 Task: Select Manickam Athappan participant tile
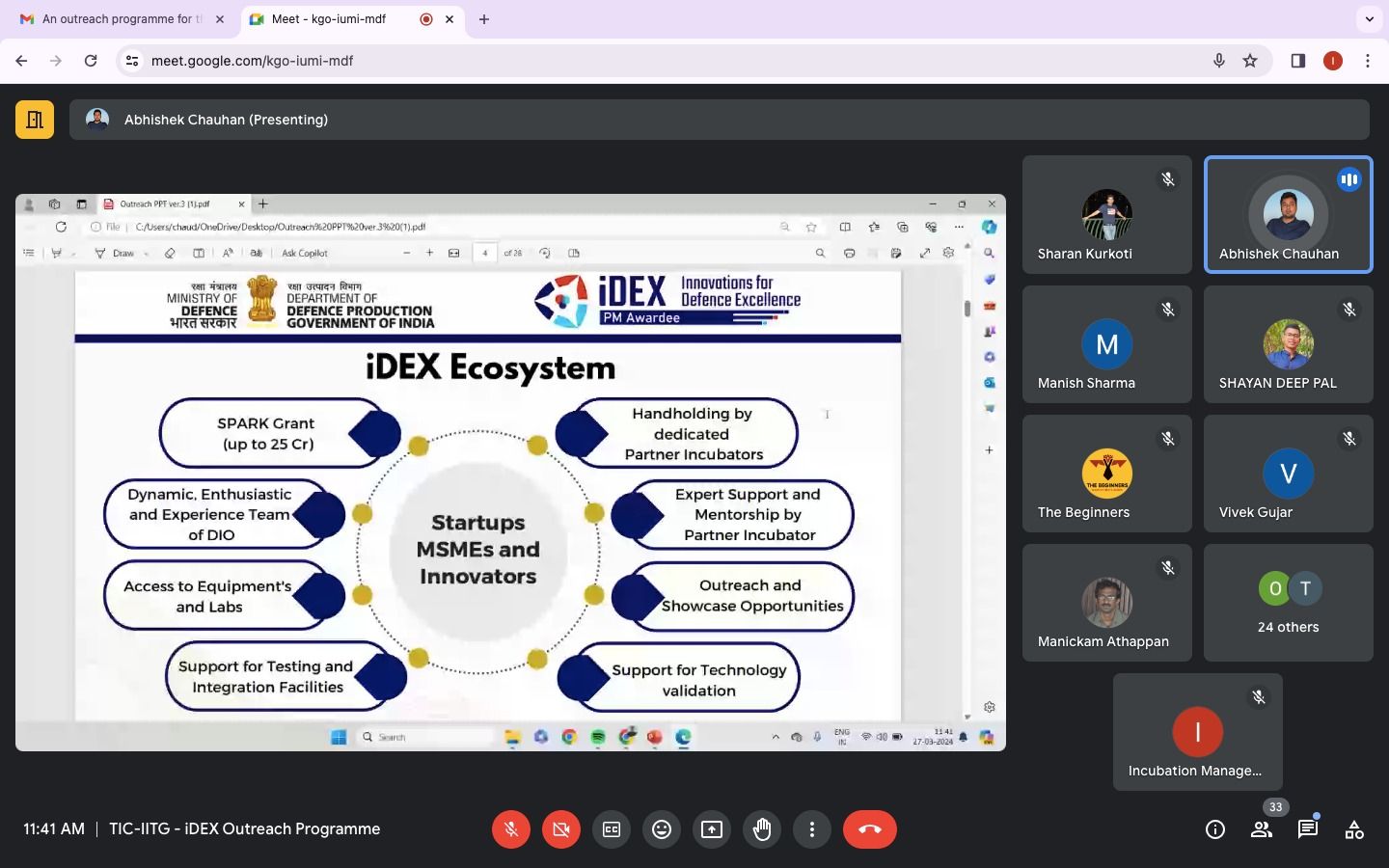[1107, 603]
